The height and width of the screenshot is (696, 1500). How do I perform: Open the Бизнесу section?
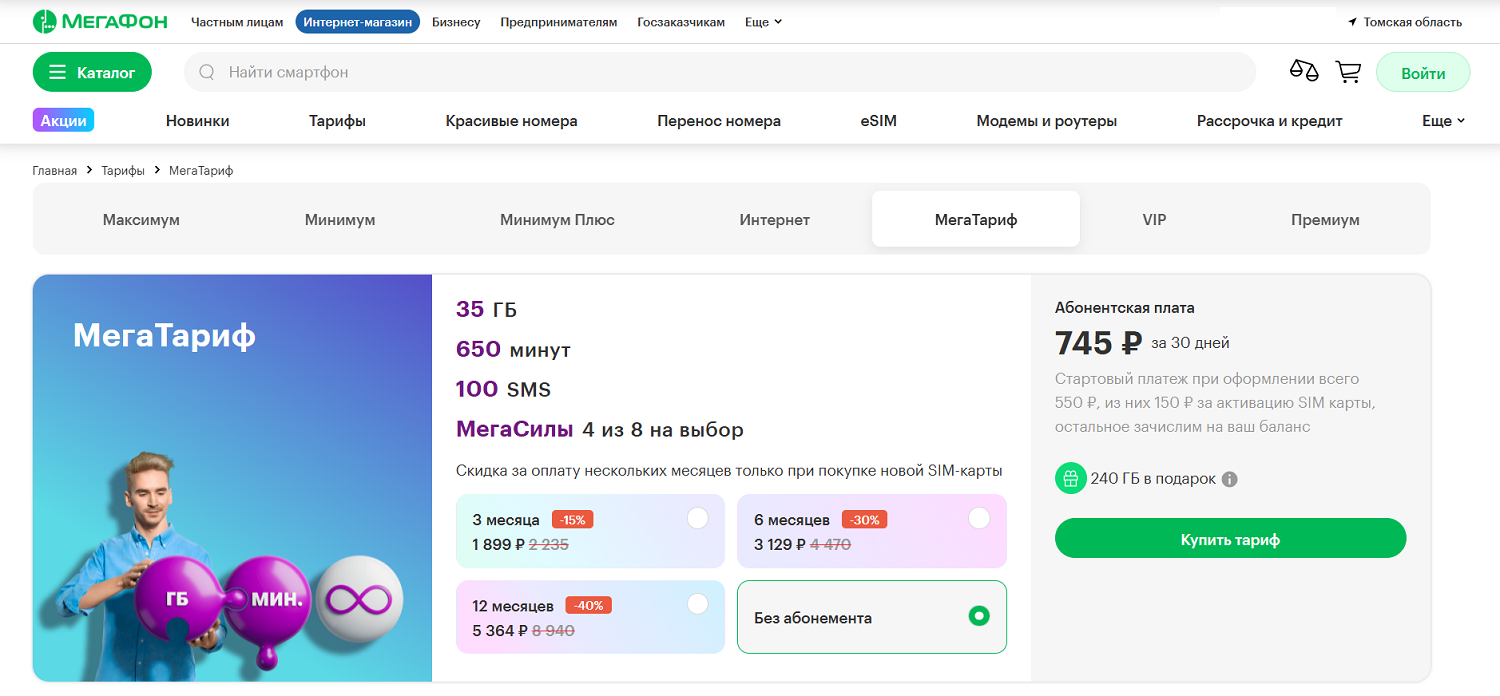pos(456,22)
